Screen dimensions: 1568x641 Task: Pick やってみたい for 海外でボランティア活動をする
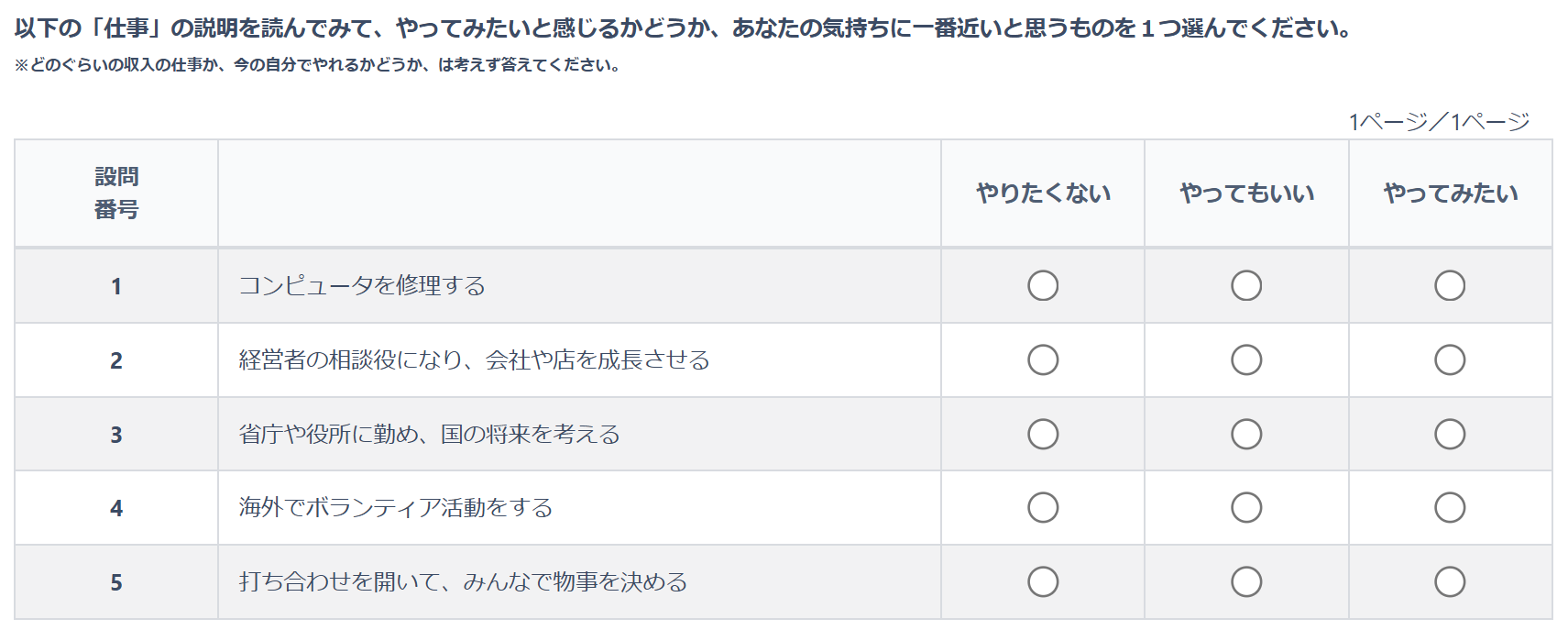(1450, 507)
